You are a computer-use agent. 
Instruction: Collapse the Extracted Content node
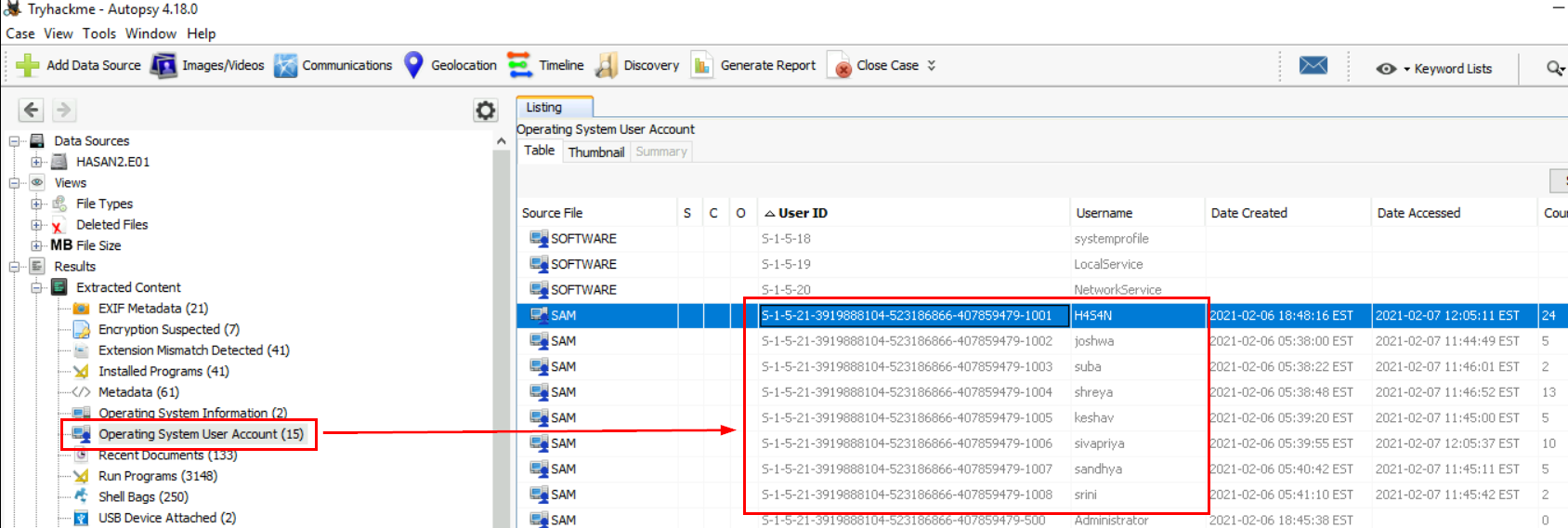[x=36, y=288]
